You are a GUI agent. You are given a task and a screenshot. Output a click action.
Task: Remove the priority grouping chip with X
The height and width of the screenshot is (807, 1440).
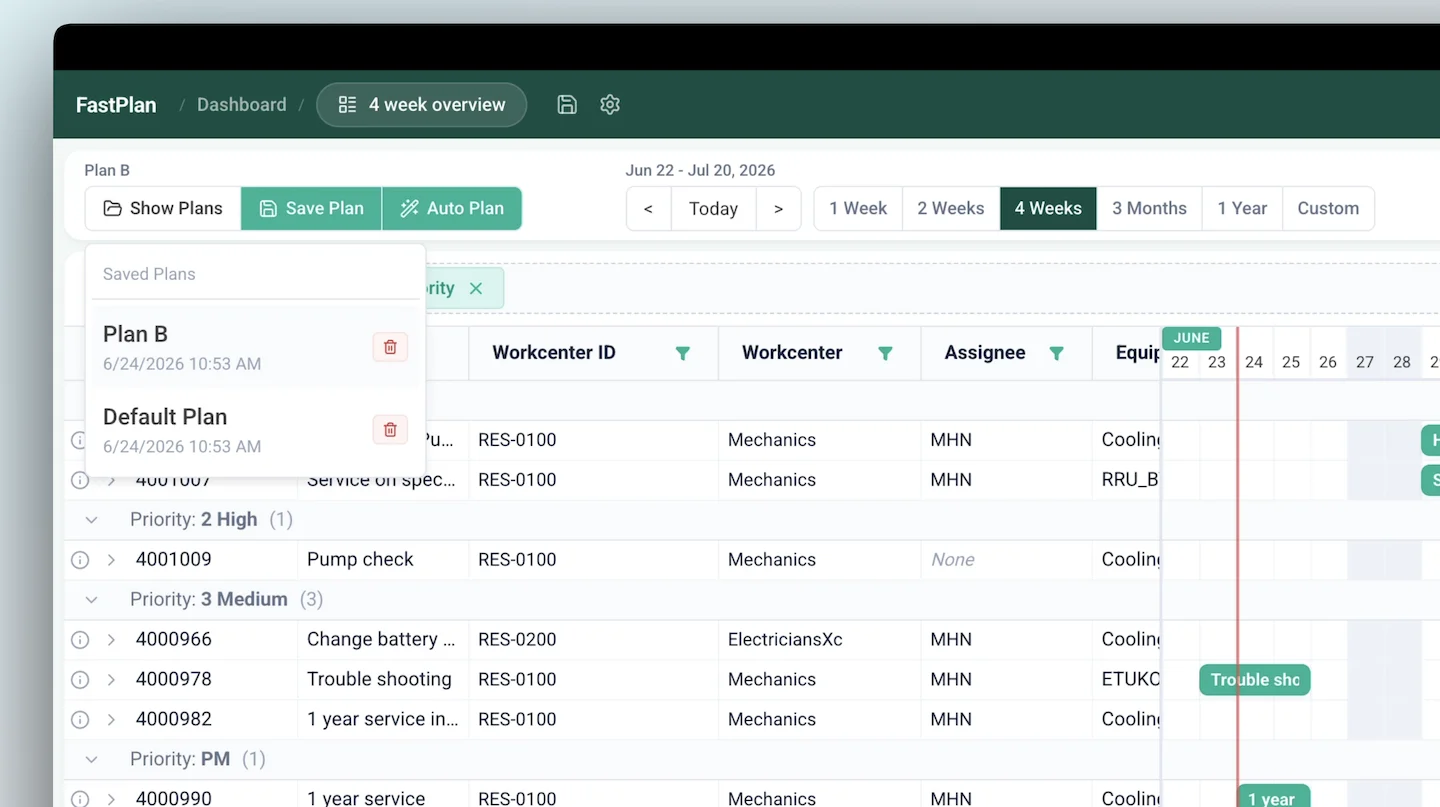tap(476, 288)
